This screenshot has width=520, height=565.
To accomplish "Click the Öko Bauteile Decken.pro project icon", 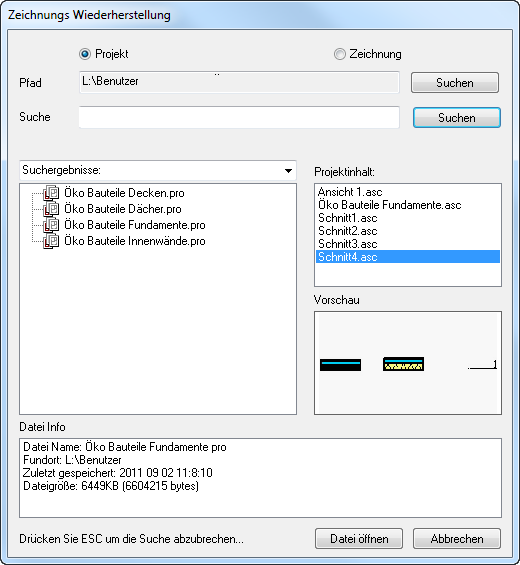I will point(51,193).
